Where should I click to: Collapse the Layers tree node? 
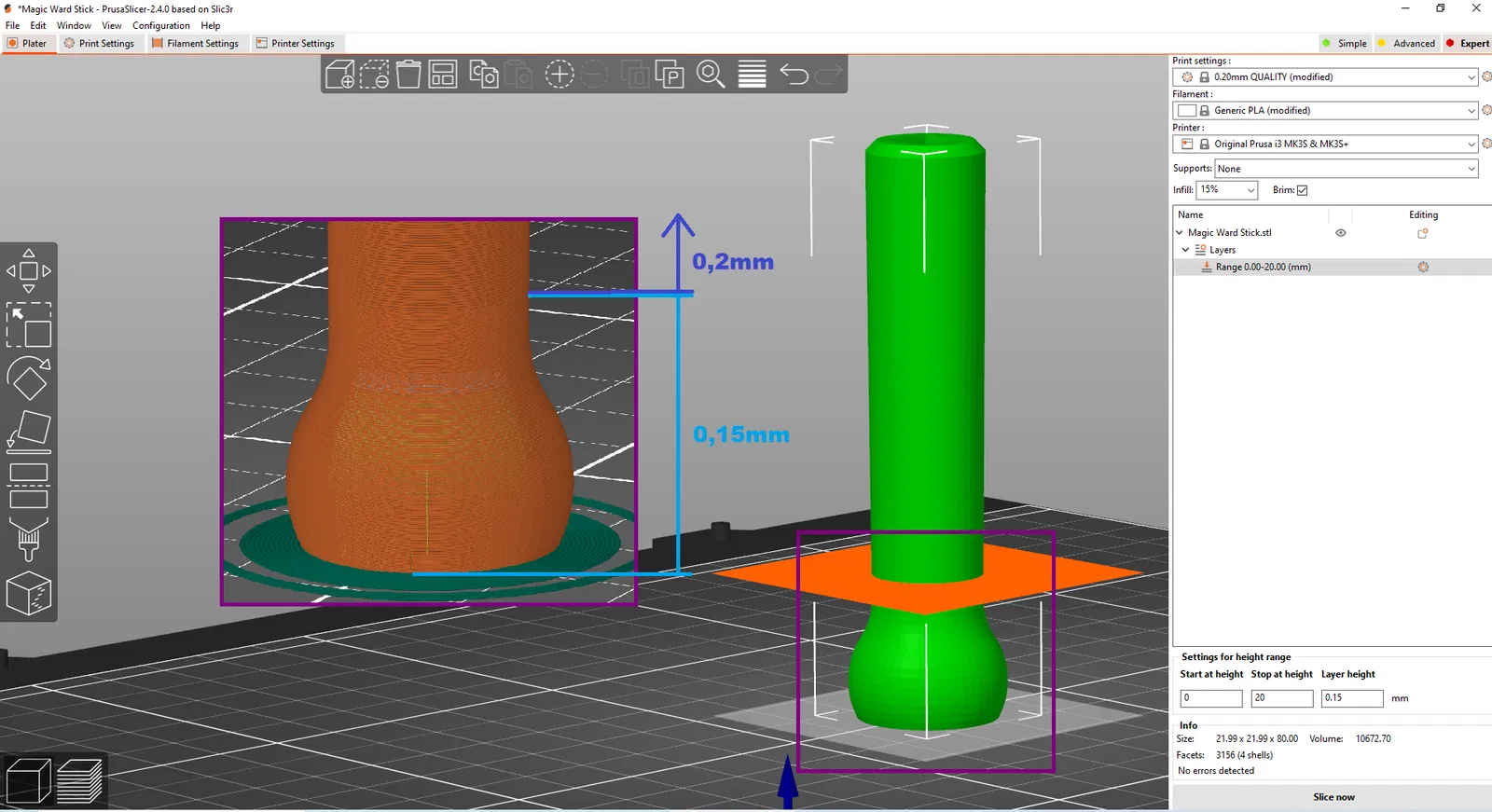point(1186,250)
